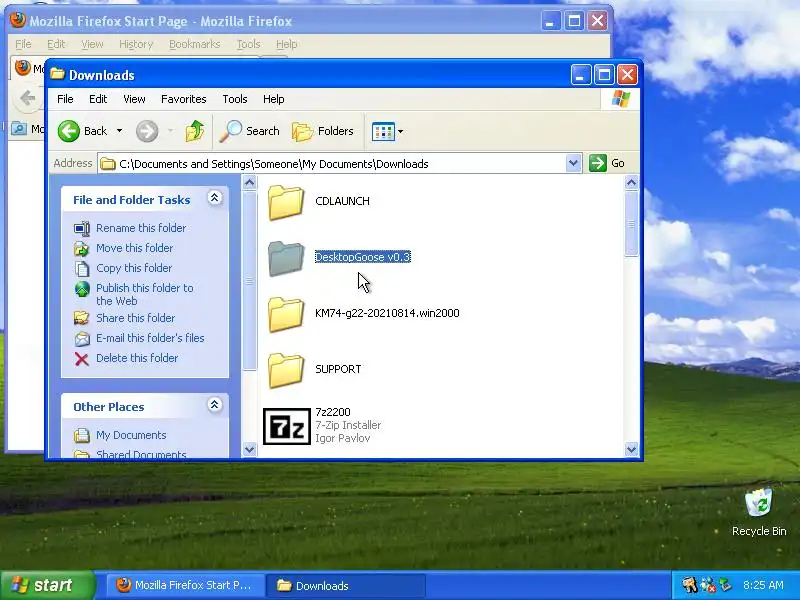
Task: Open the Back history dropdown arrow
Action: click(119, 131)
